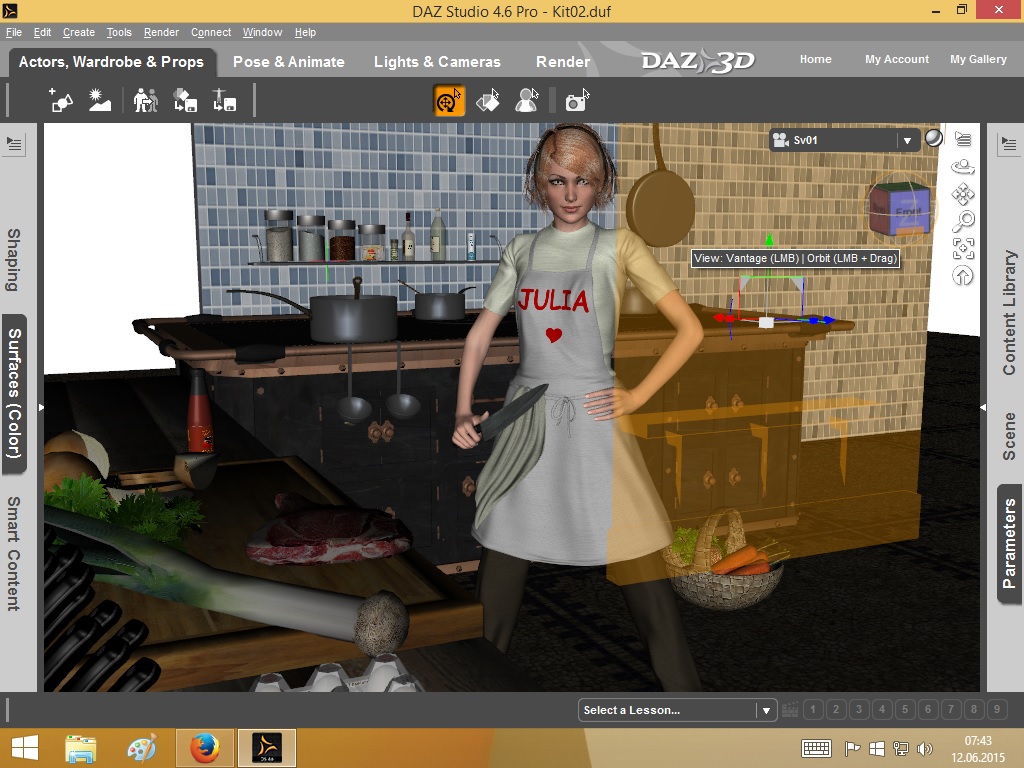Open the Content Library side tab
1024x768 pixels.
[x=1010, y=312]
